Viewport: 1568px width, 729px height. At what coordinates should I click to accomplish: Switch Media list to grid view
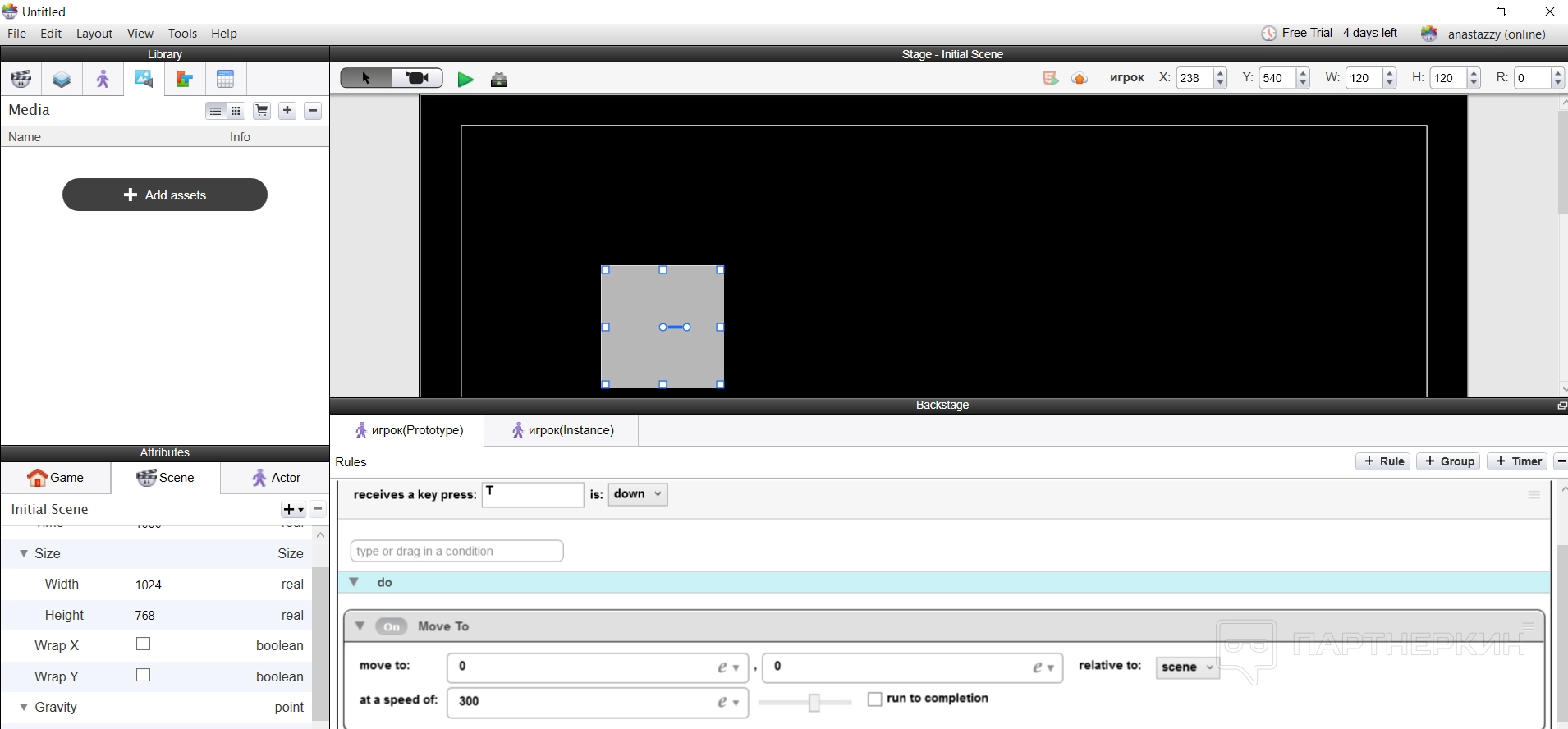click(x=236, y=111)
